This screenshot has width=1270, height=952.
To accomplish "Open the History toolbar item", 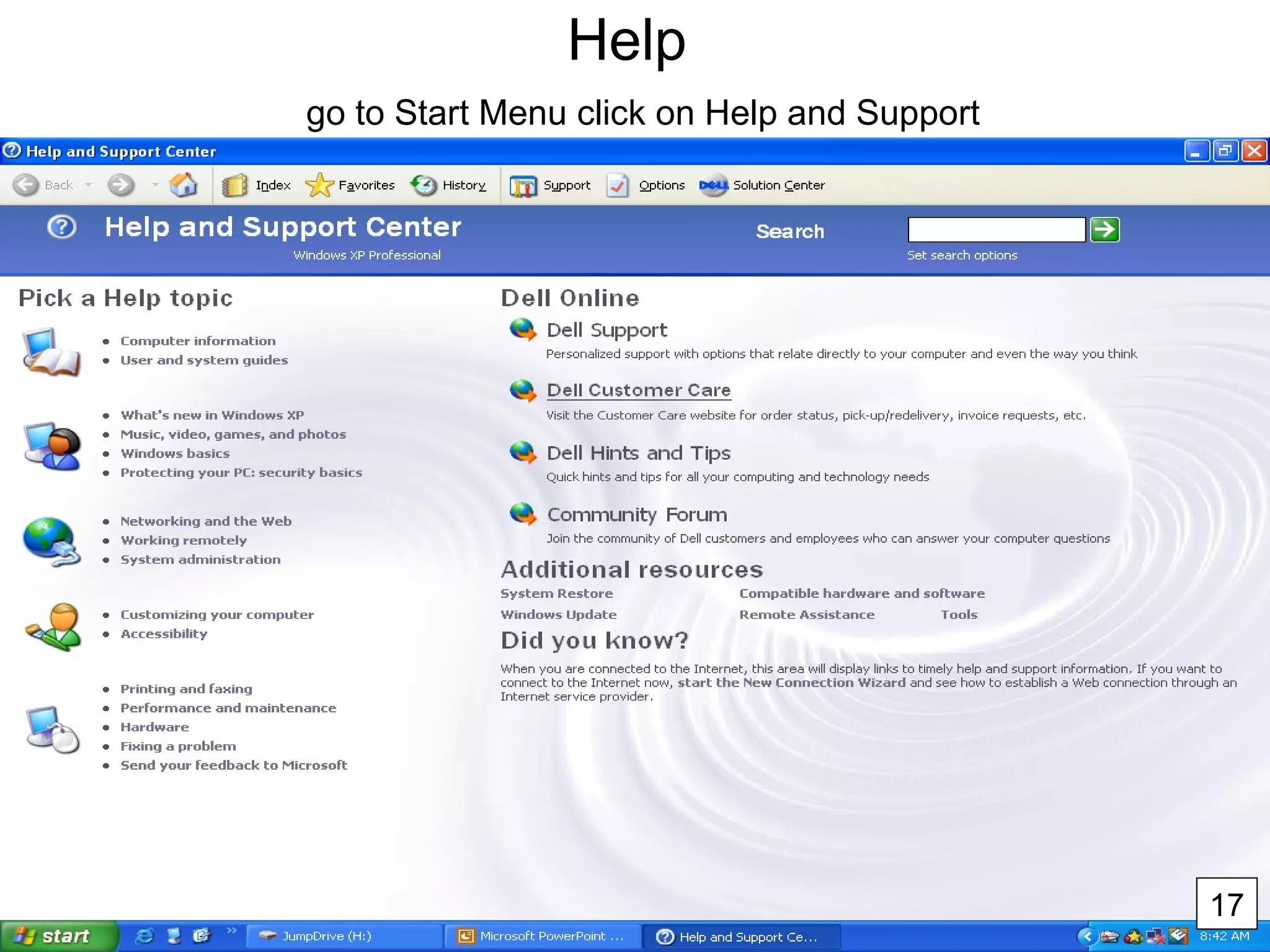I will (448, 185).
